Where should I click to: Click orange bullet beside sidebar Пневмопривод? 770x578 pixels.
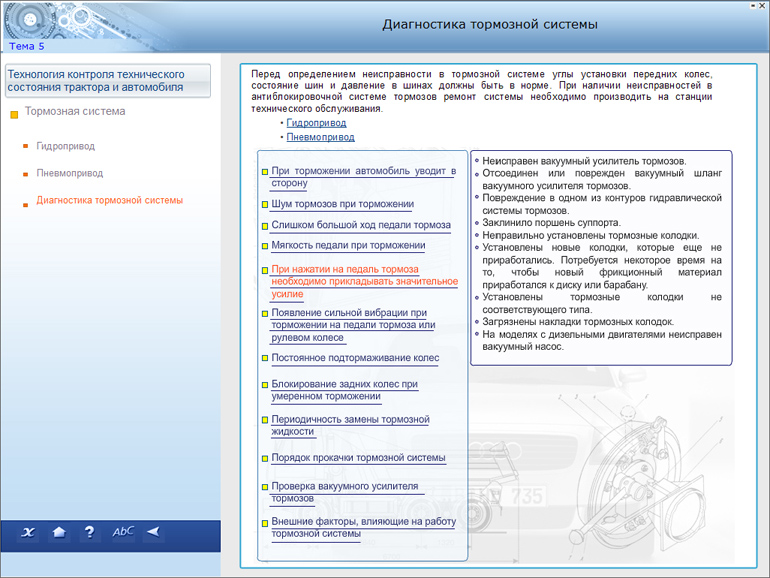[x=26, y=174]
